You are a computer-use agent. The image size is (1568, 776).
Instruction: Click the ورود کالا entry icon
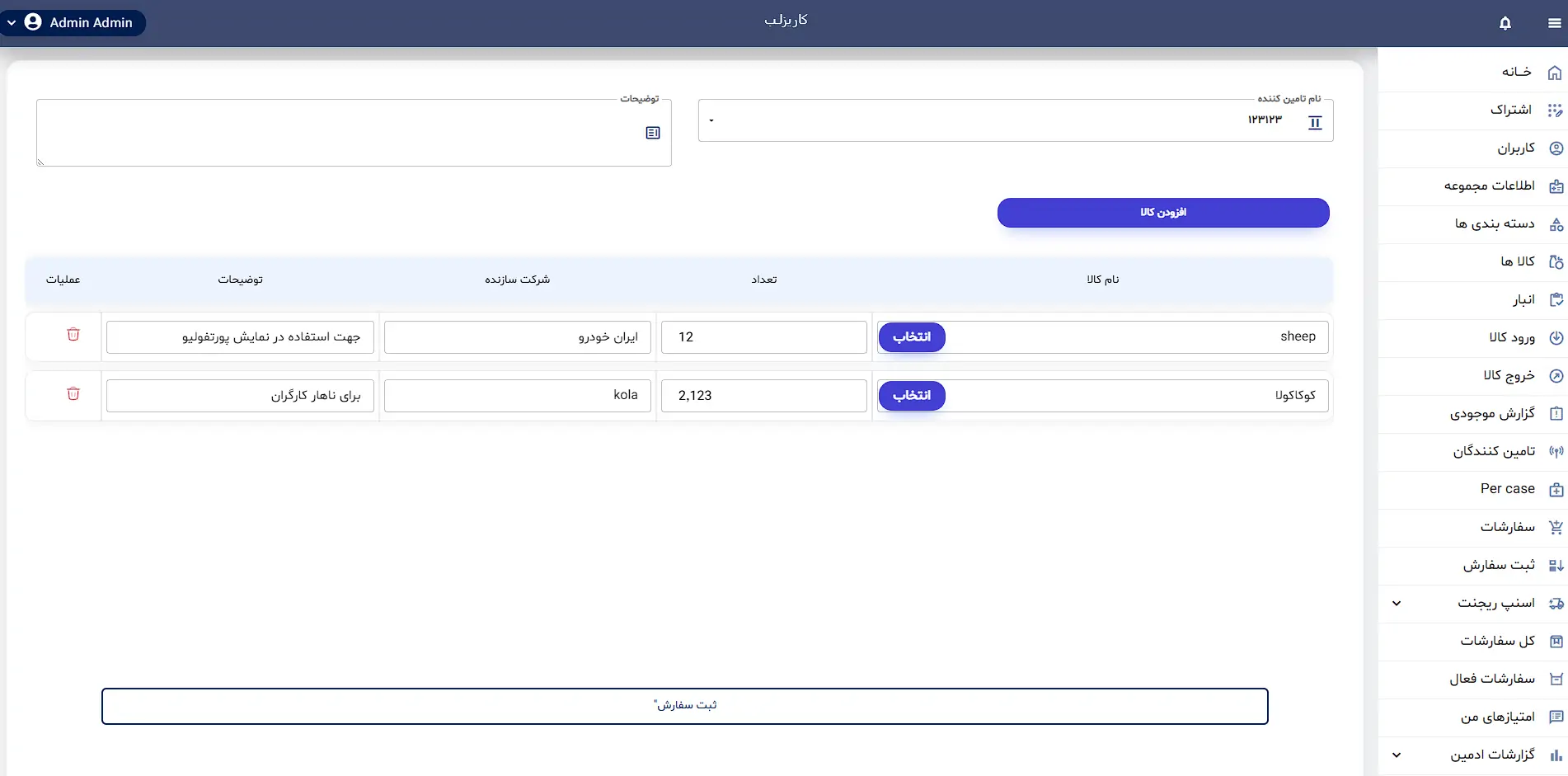pyautogui.click(x=1556, y=338)
